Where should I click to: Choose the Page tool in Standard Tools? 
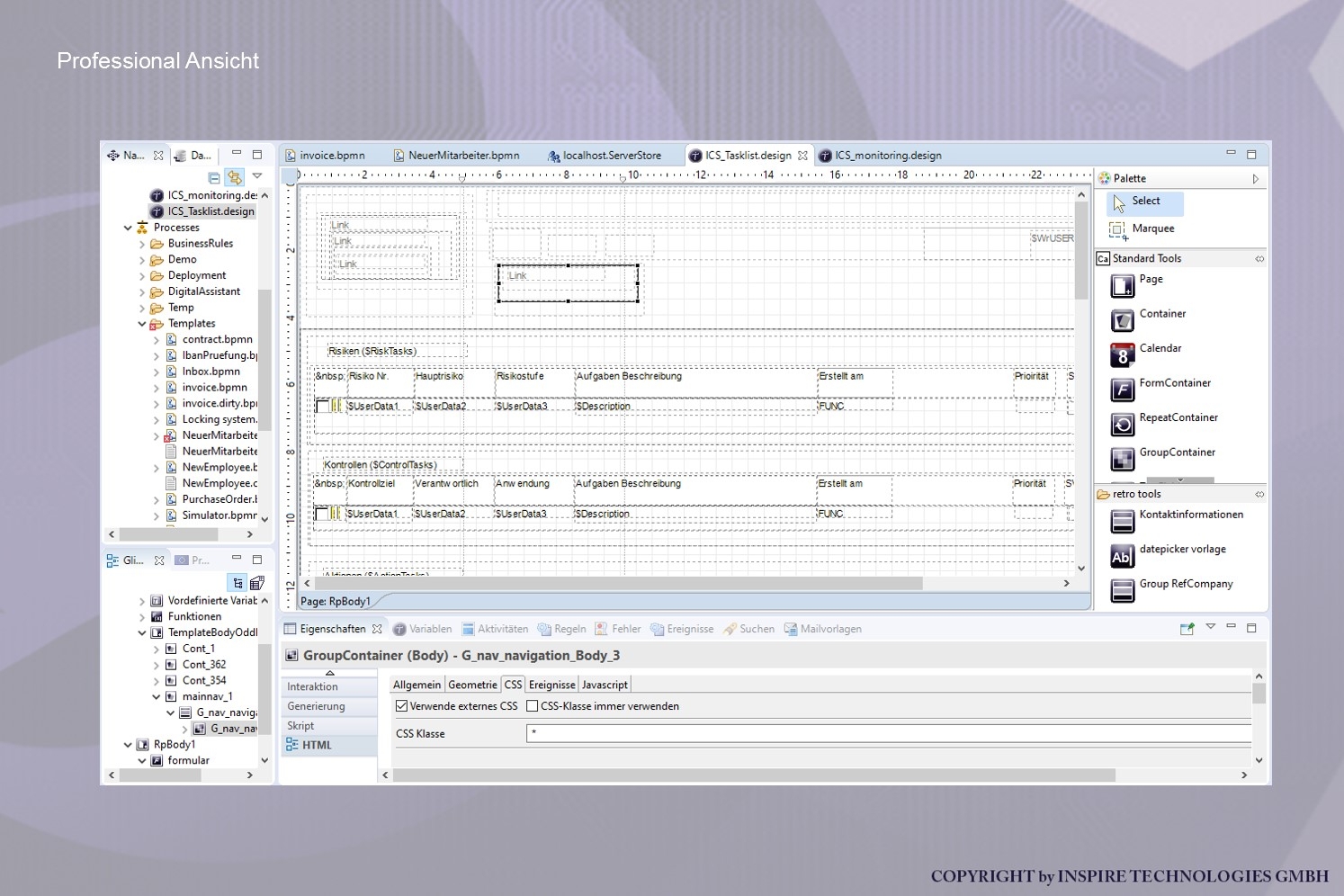[x=1150, y=280]
